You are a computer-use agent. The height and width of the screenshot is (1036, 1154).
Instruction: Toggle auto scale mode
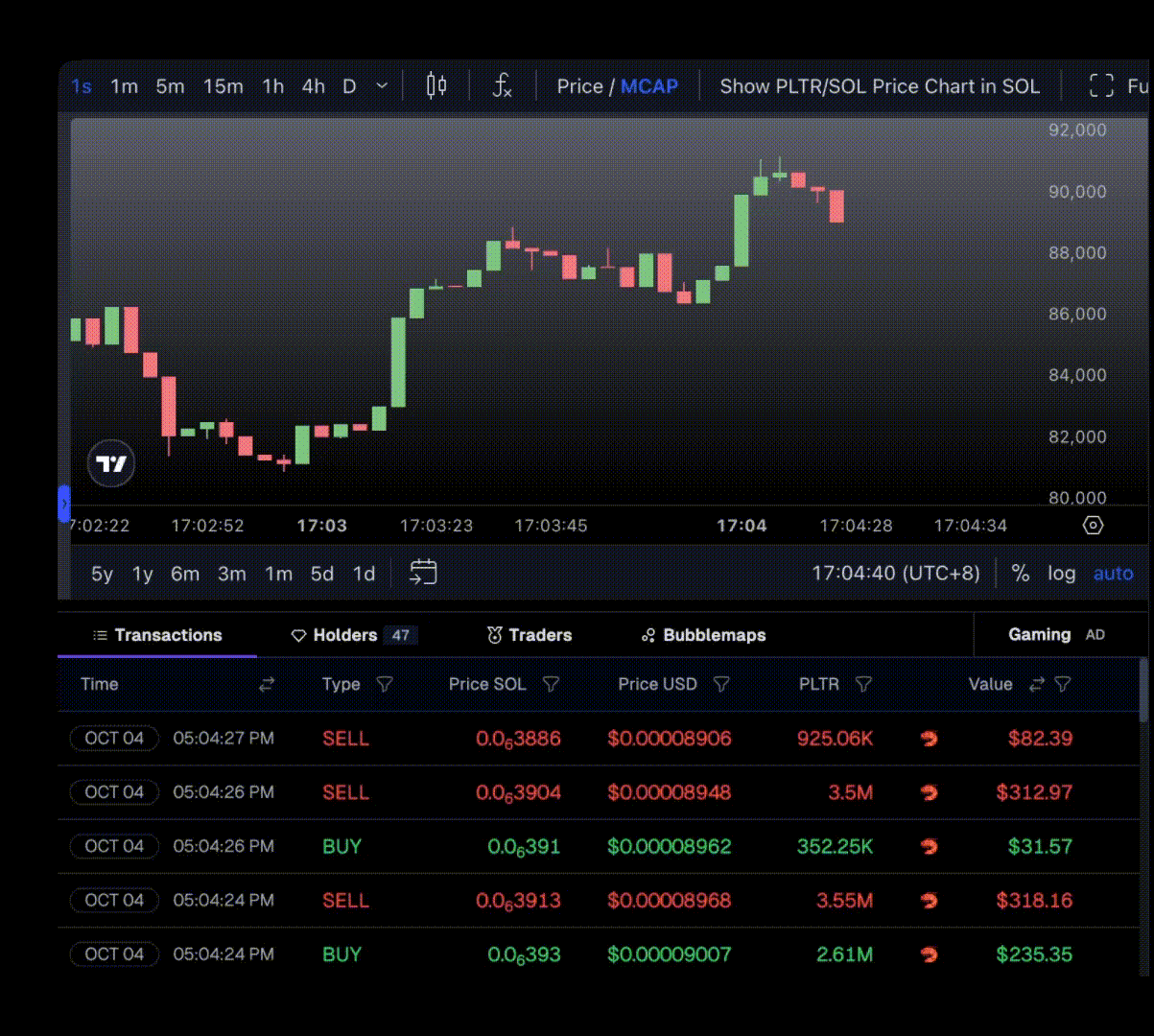click(1114, 574)
